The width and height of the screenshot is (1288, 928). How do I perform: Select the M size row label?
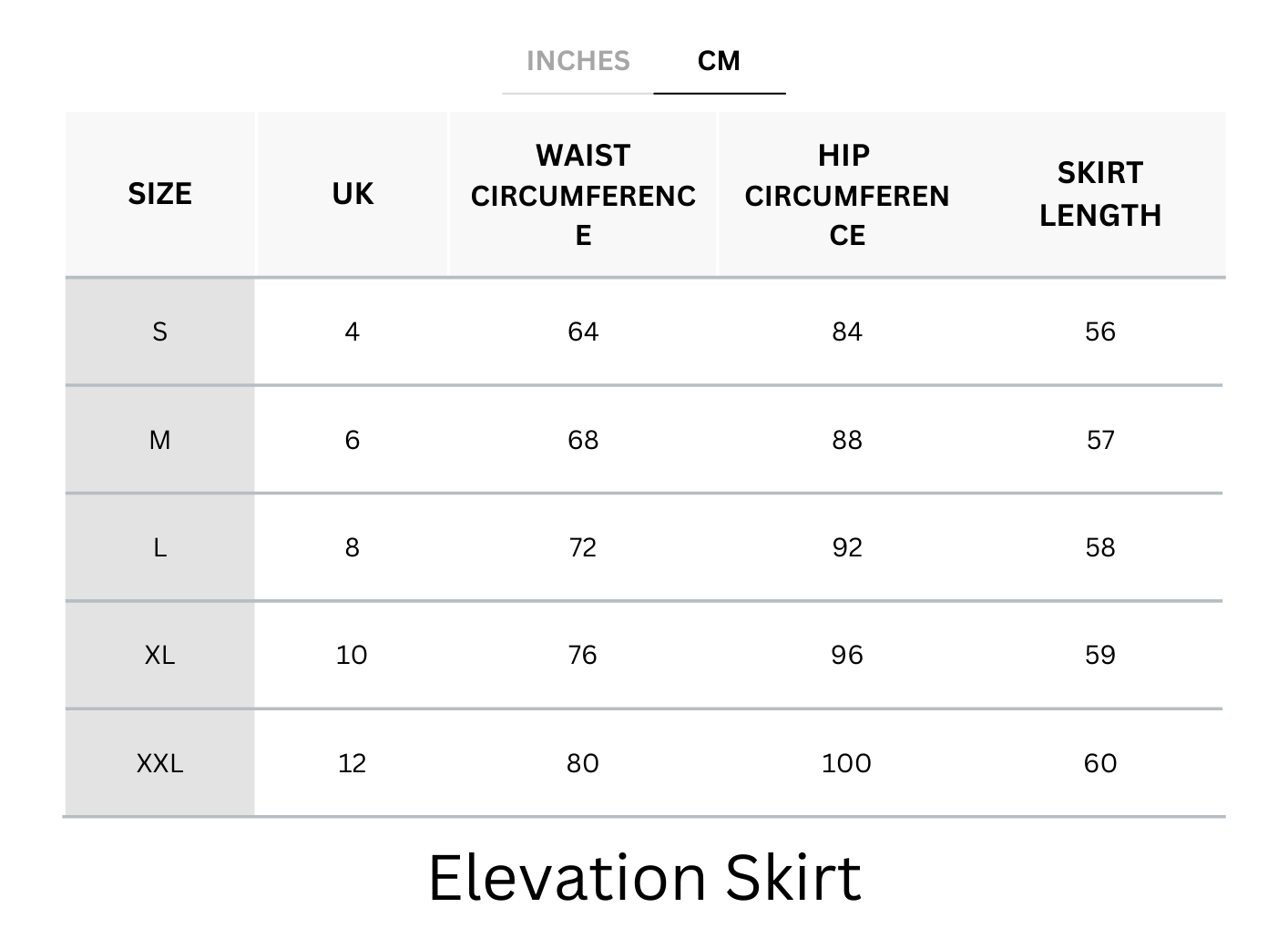[159, 440]
